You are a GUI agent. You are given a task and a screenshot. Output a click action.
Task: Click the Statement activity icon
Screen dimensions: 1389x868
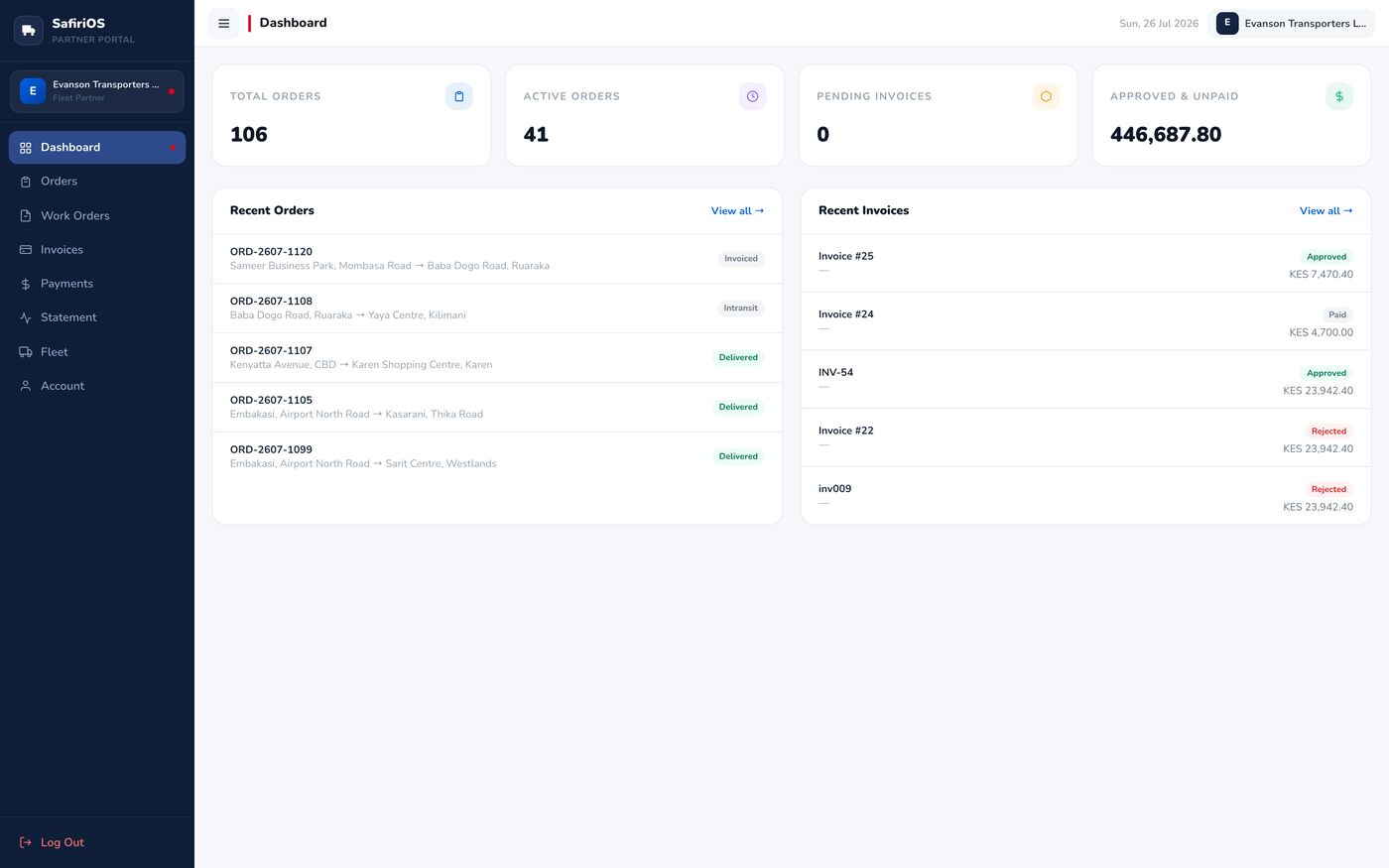click(26, 317)
